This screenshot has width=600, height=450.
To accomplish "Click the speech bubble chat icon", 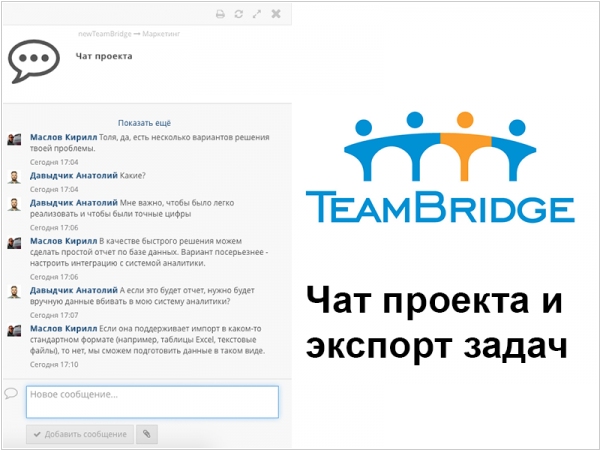I will [34, 61].
